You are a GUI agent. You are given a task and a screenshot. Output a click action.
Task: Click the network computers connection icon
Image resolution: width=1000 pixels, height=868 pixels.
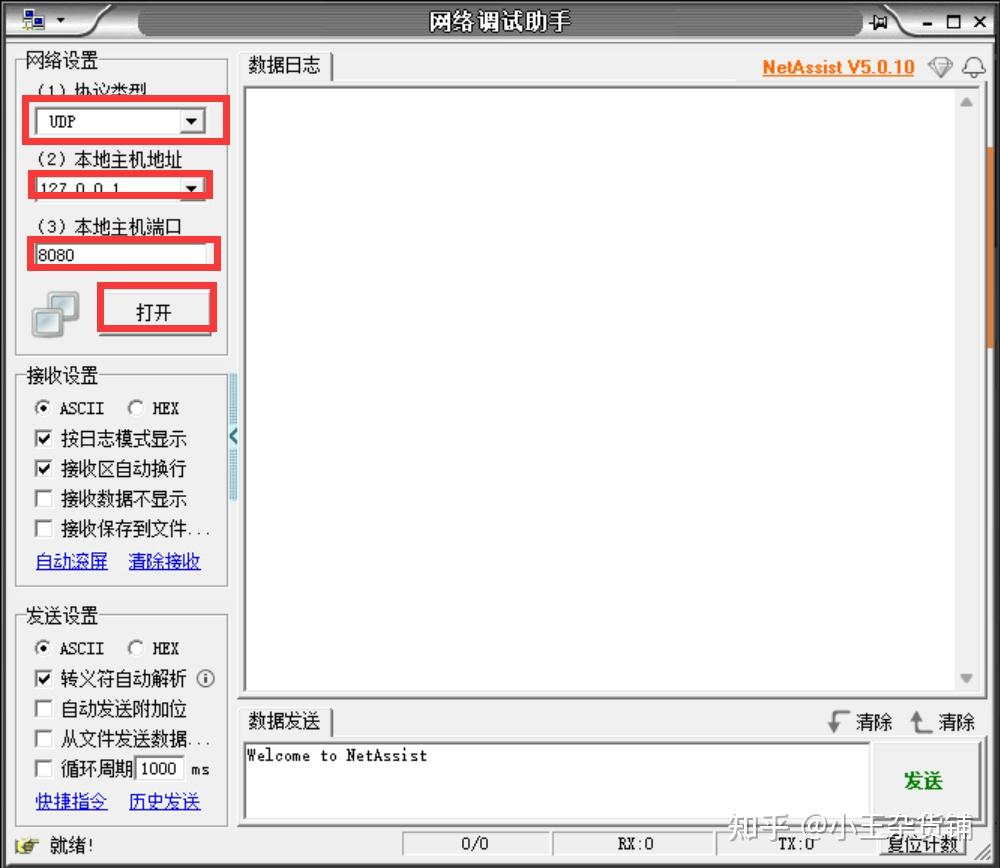click(55, 314)
